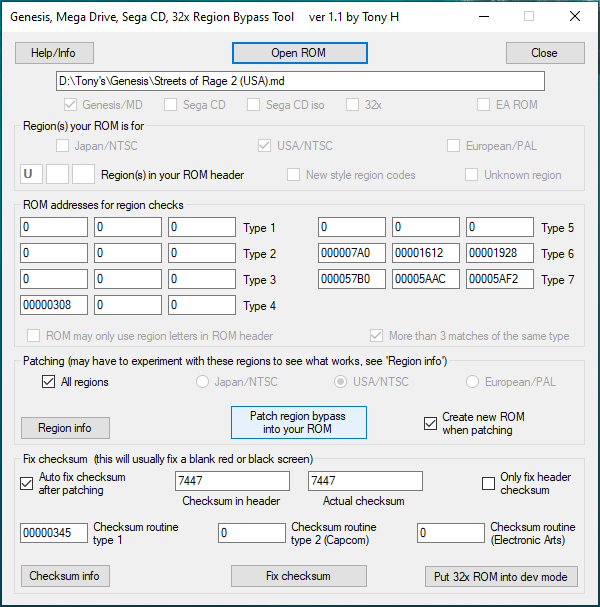The height and width of the screenshot is (607, 600).
Task: Click Checksum routine type 1 field
Action: pos(53,534)
